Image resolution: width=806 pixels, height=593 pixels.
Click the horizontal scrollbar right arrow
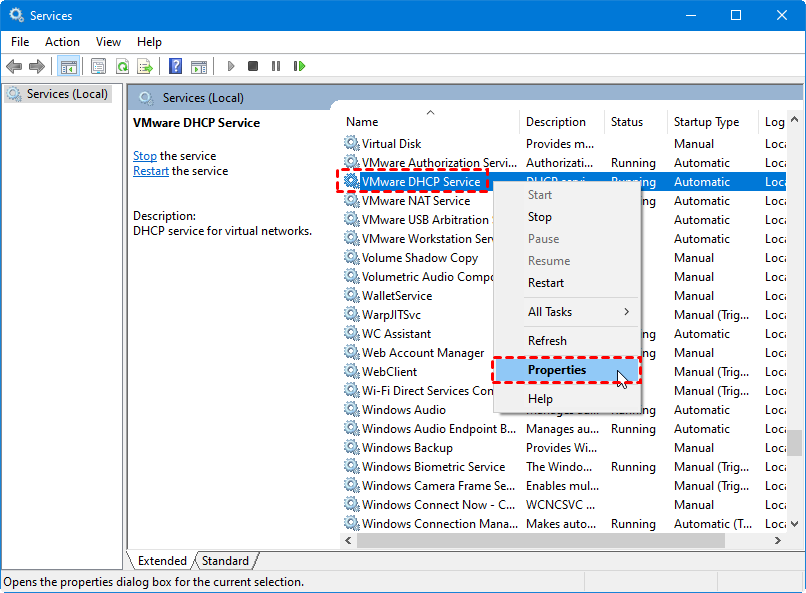777,540
